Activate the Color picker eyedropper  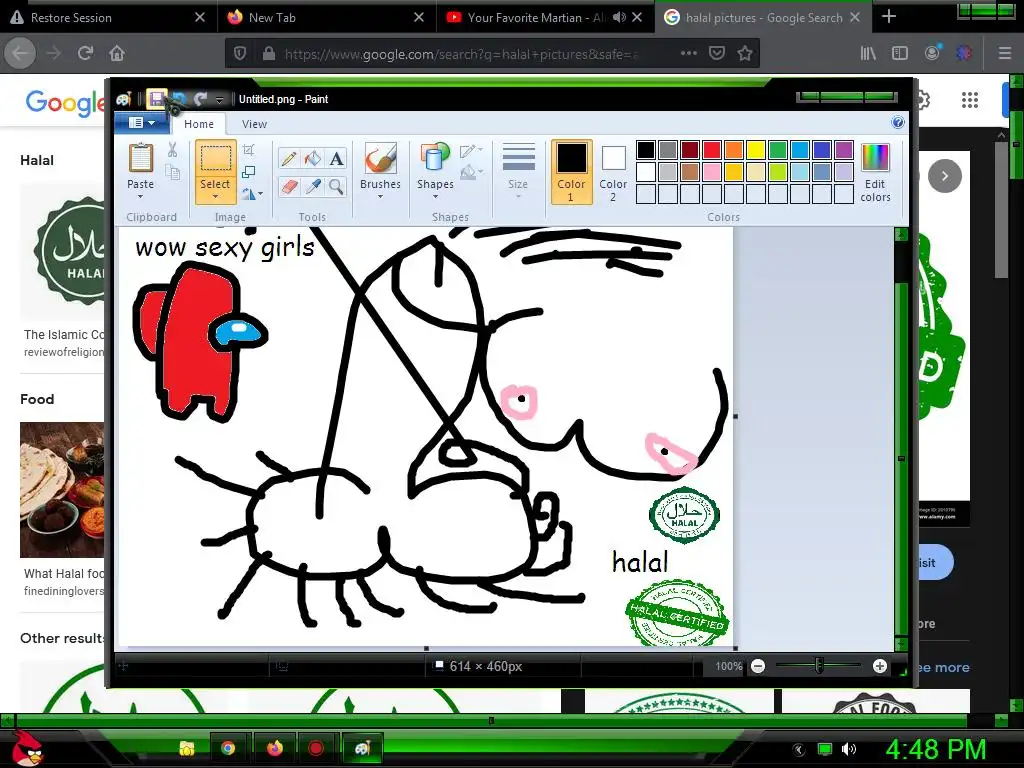(313, 187)
